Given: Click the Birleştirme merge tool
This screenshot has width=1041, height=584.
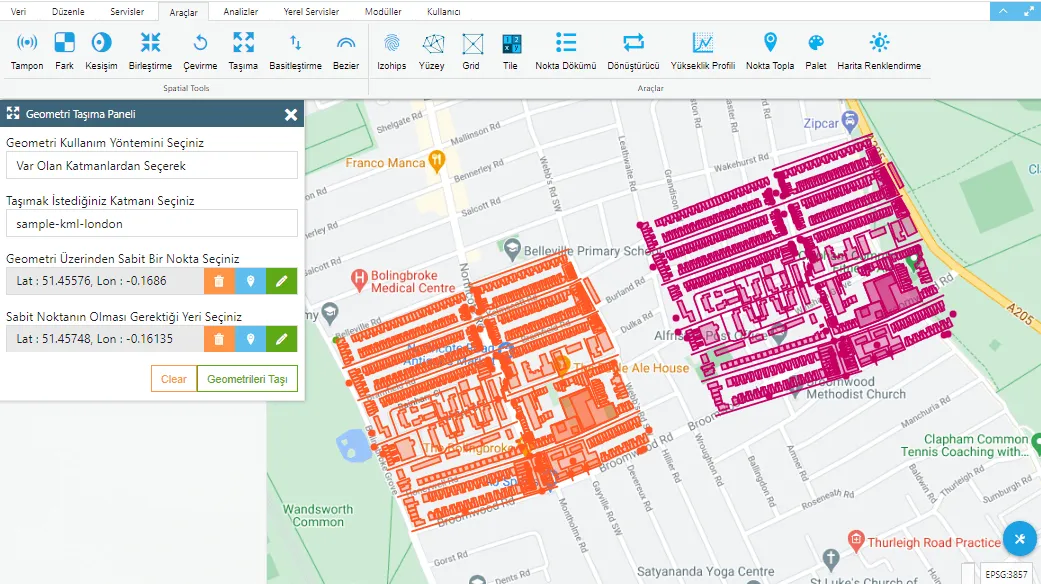Looking at the screenshot, I should click(x=150, y=51).
